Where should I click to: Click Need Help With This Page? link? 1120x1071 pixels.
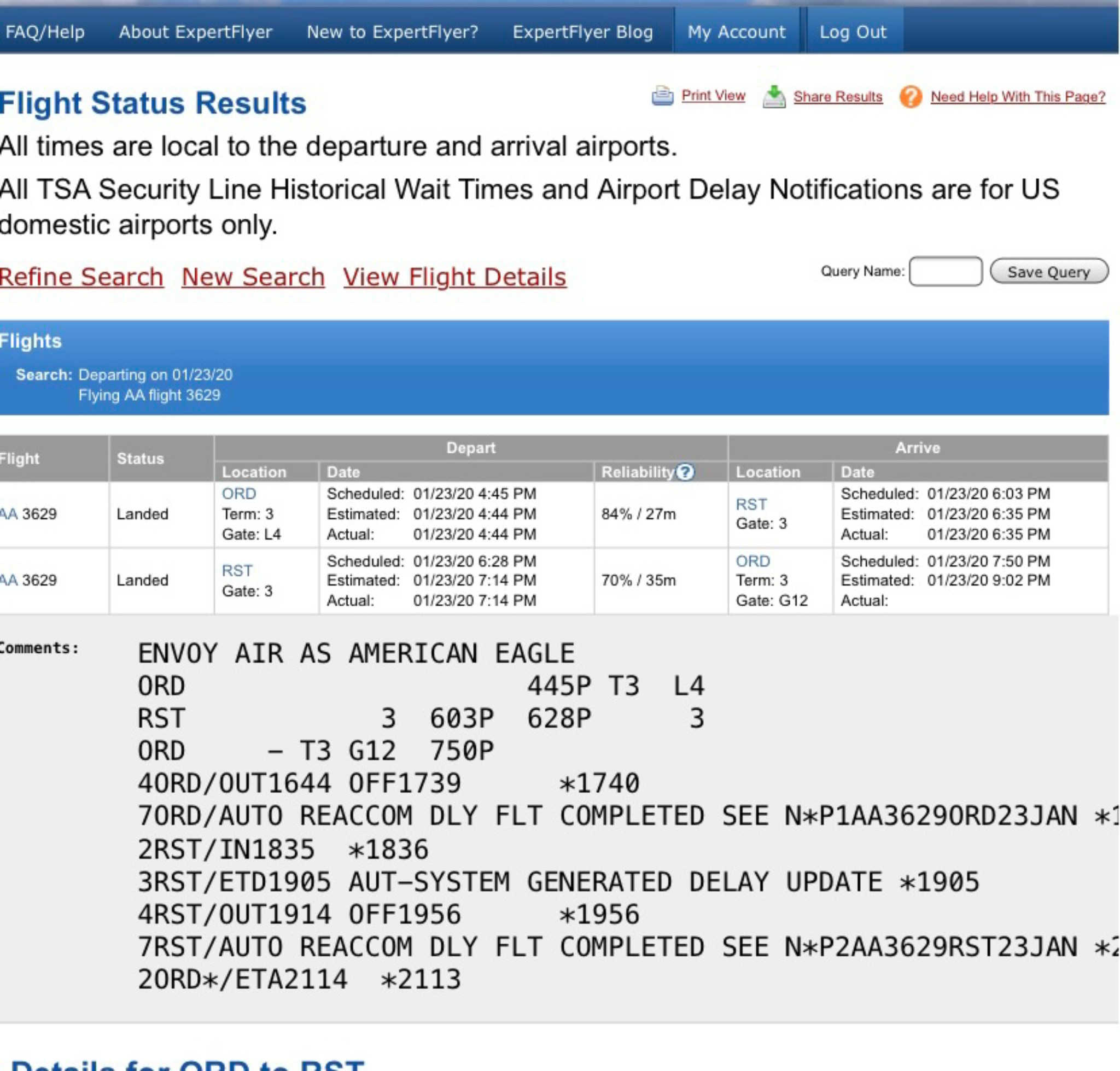click(x=1018, y=96)
